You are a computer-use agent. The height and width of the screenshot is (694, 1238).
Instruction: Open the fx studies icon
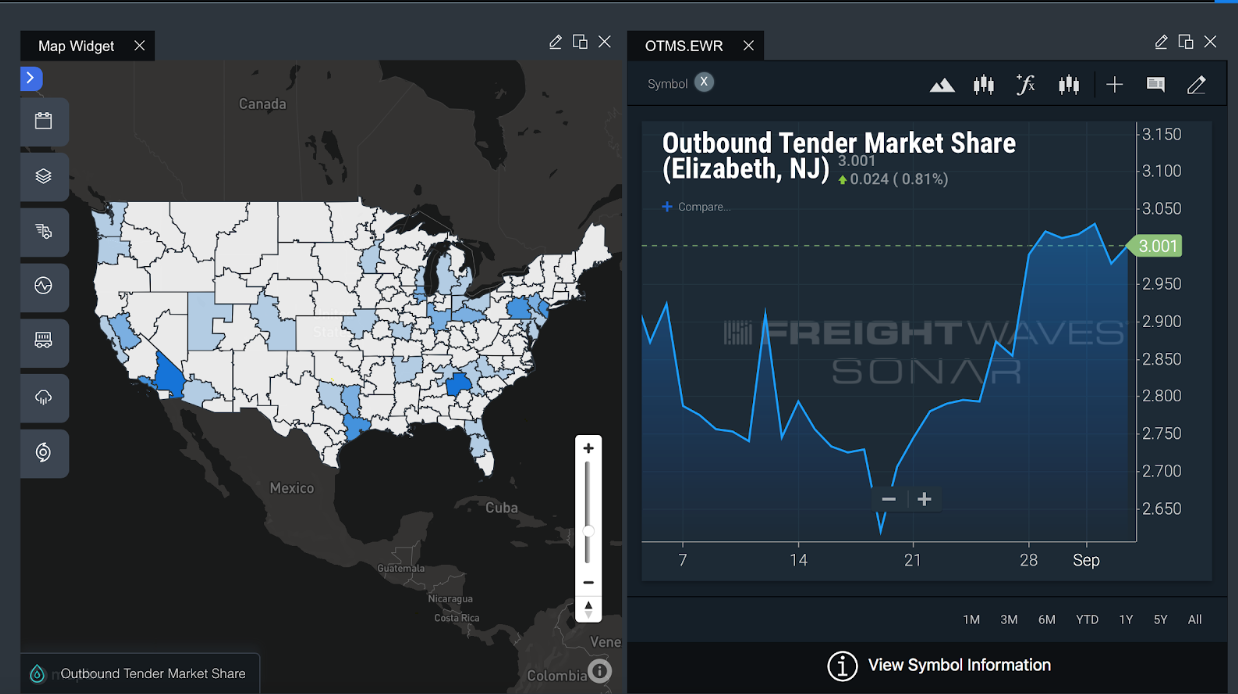pyautogui.click(x=1026, y=85)
